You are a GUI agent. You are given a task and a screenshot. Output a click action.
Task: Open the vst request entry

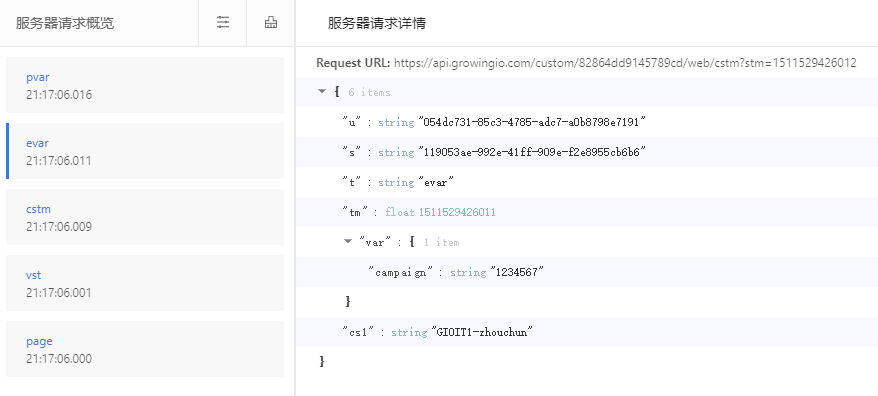pyautogui.click(x=145, y=283)
